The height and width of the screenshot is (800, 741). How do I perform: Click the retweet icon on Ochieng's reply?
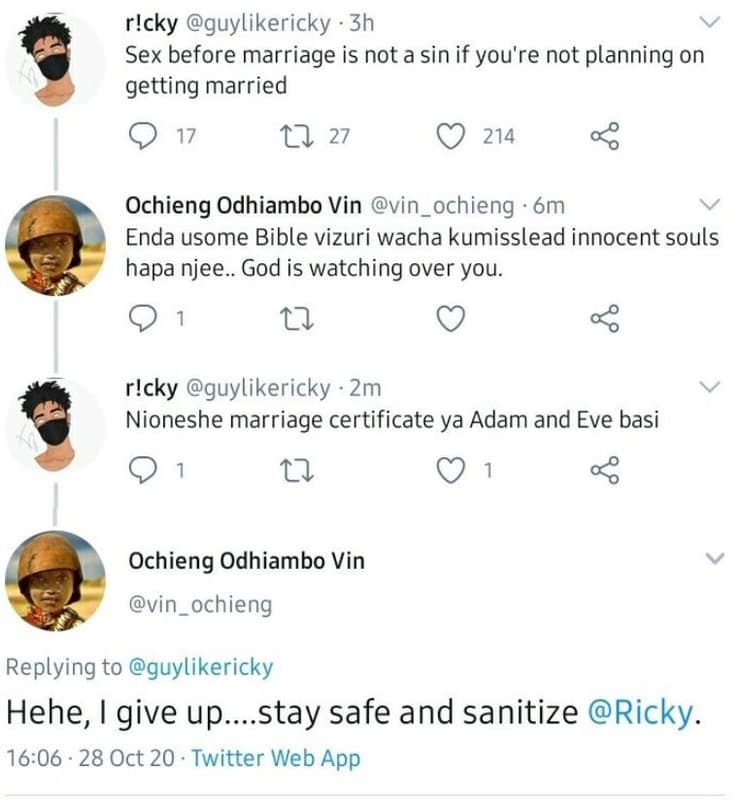(x=293, y=316)
